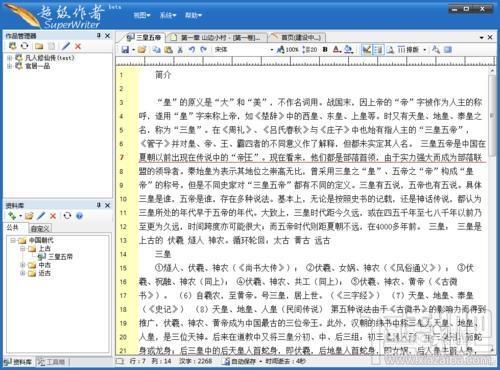Switch to the 首页(建设中) tab
Screen dimensions: 500x370
tap(297, 37)
